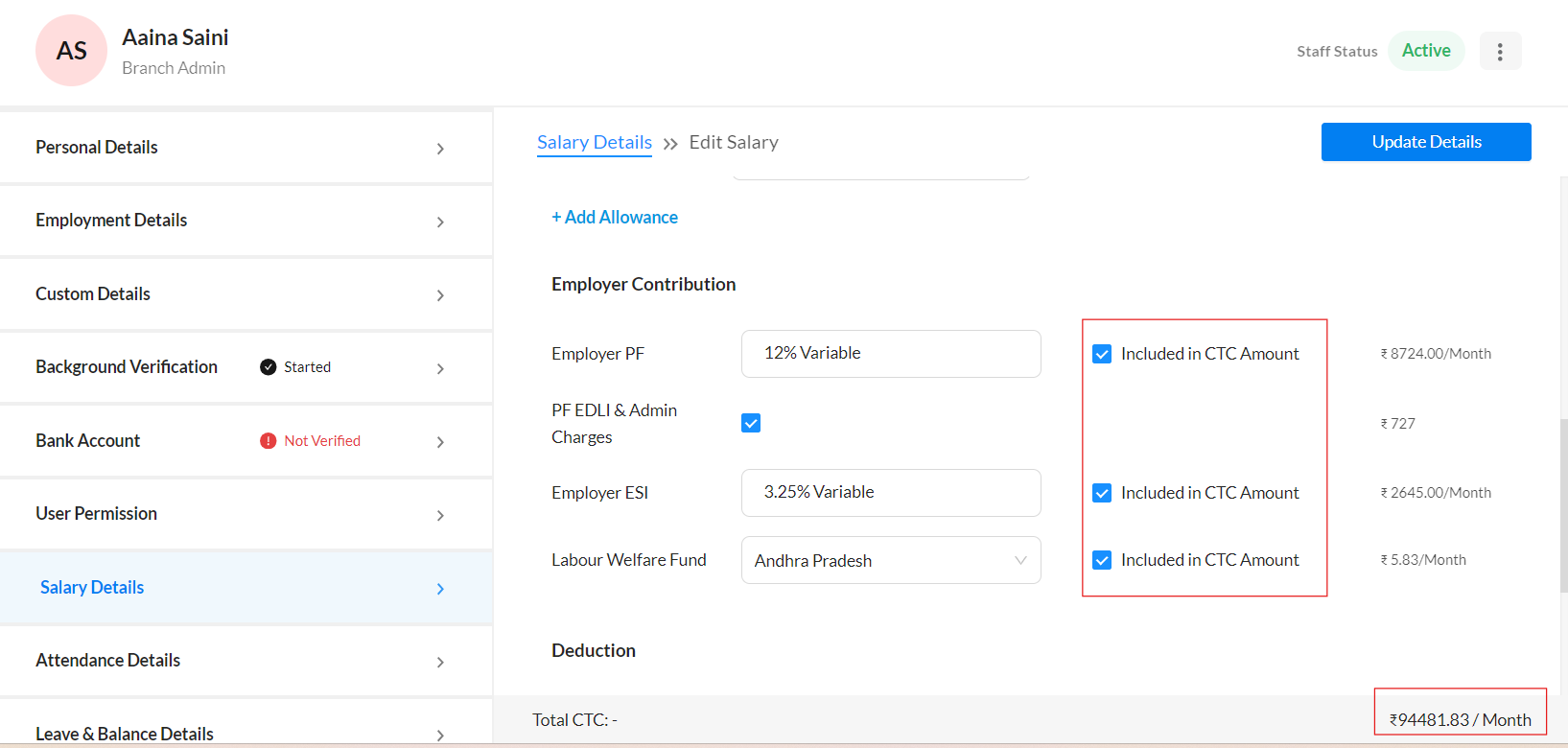Toggle Labour Welfare Fund Included in CTC checkbox

(x=1102, y=560)
